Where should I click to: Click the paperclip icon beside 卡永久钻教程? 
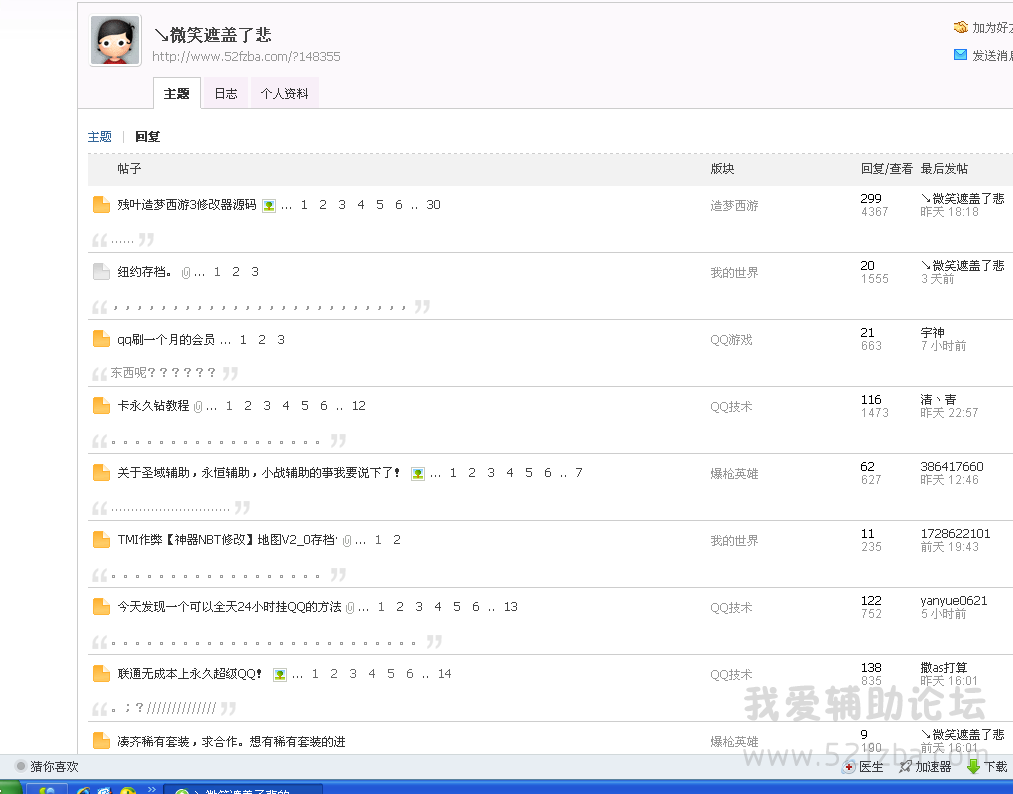[x=198, y=407]
